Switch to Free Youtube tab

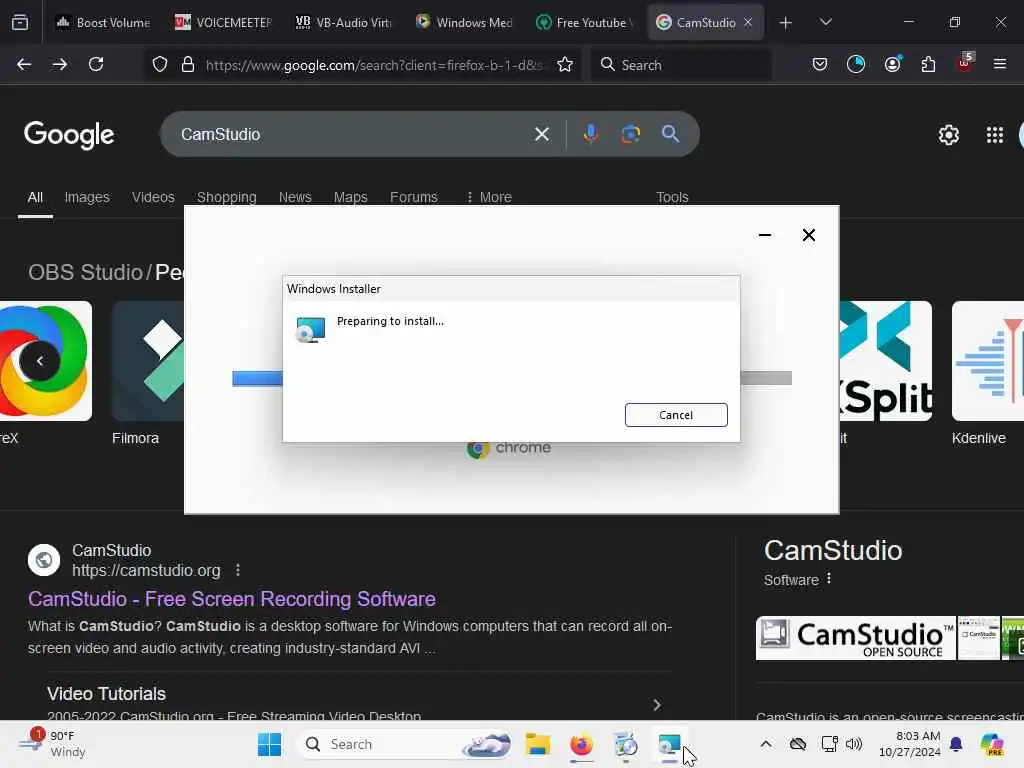(583, 22)
